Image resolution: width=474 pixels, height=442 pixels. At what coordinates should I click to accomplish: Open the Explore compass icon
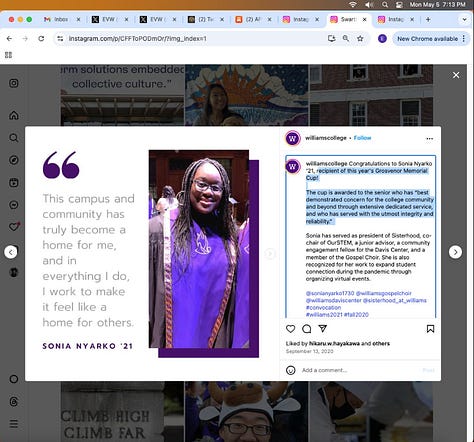[x=14, y=160]
